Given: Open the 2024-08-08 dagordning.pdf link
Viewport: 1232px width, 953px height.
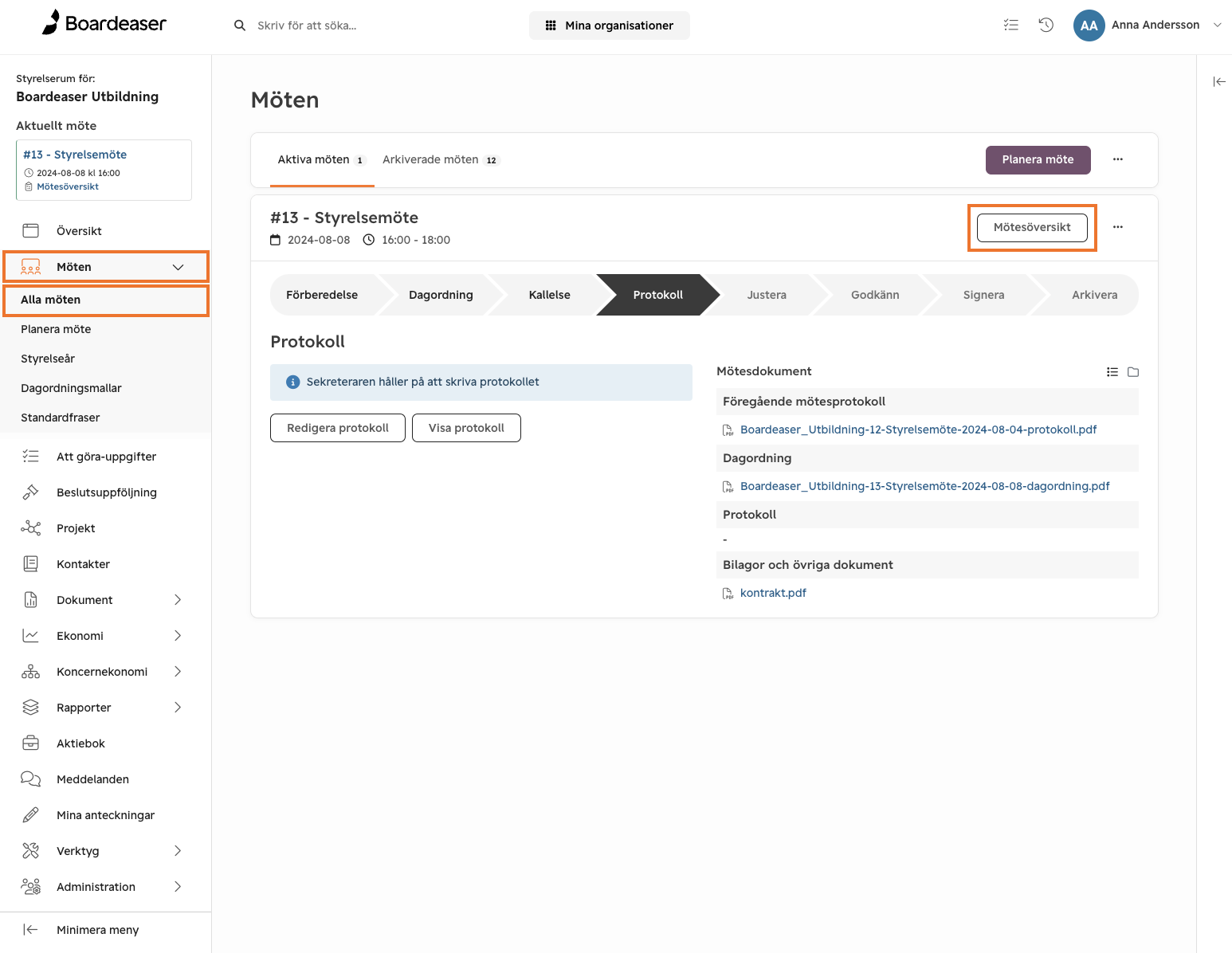Looking at the screenshot, I should (924, 486).
